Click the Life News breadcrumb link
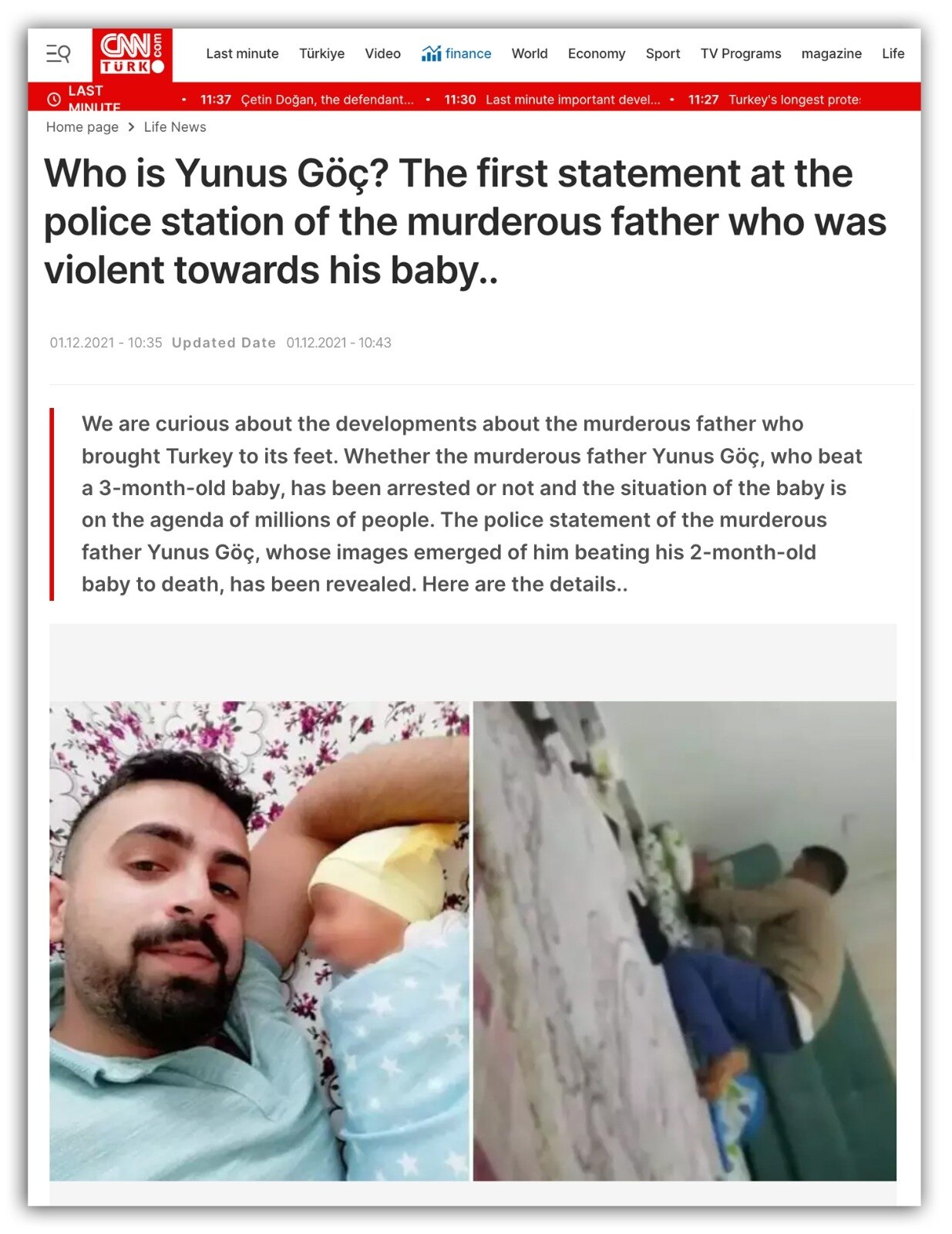Viewport: 952px width, 1234px height. (x=175, y=127)
